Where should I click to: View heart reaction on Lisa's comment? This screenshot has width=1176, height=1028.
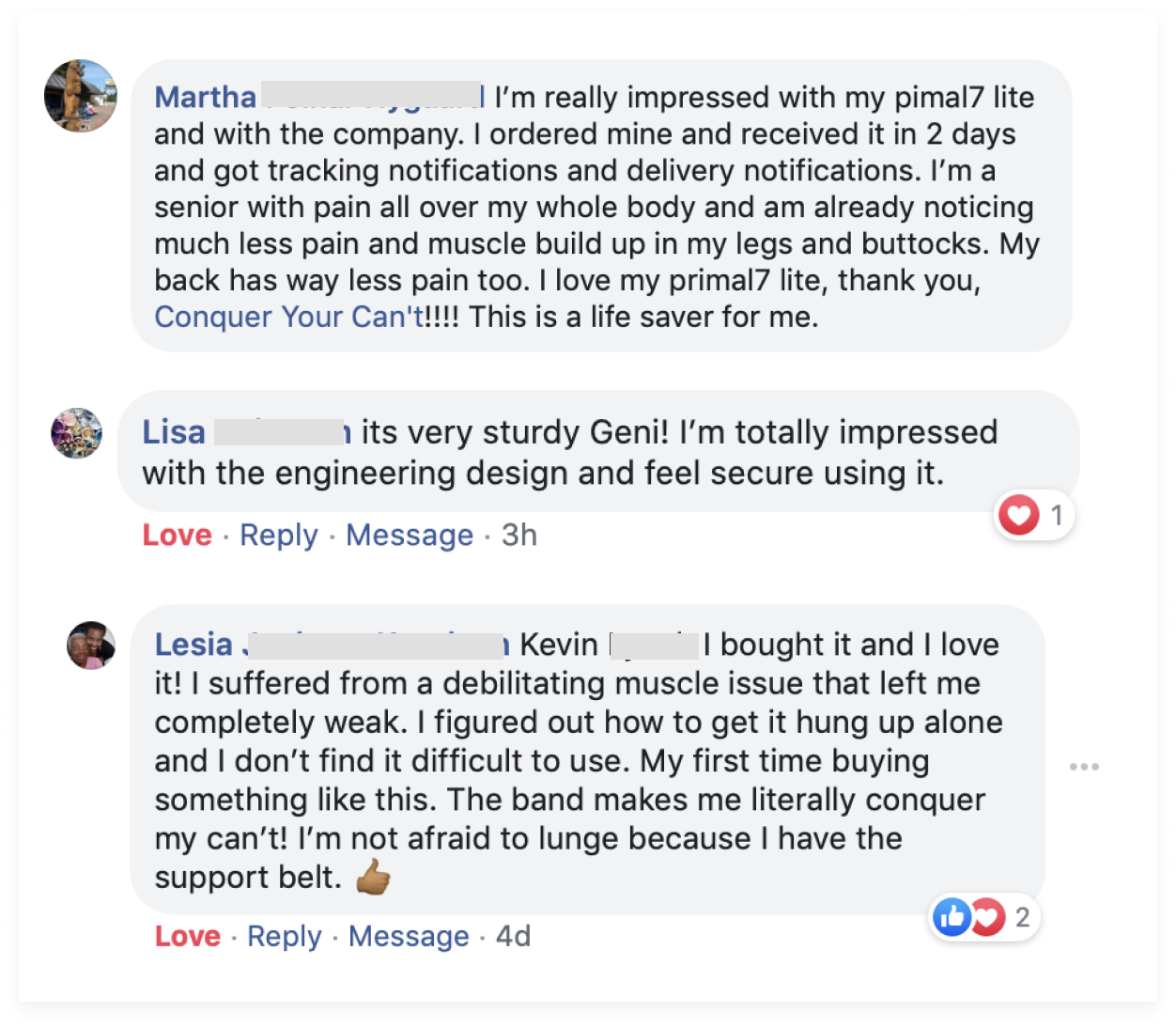point(1019,515)
